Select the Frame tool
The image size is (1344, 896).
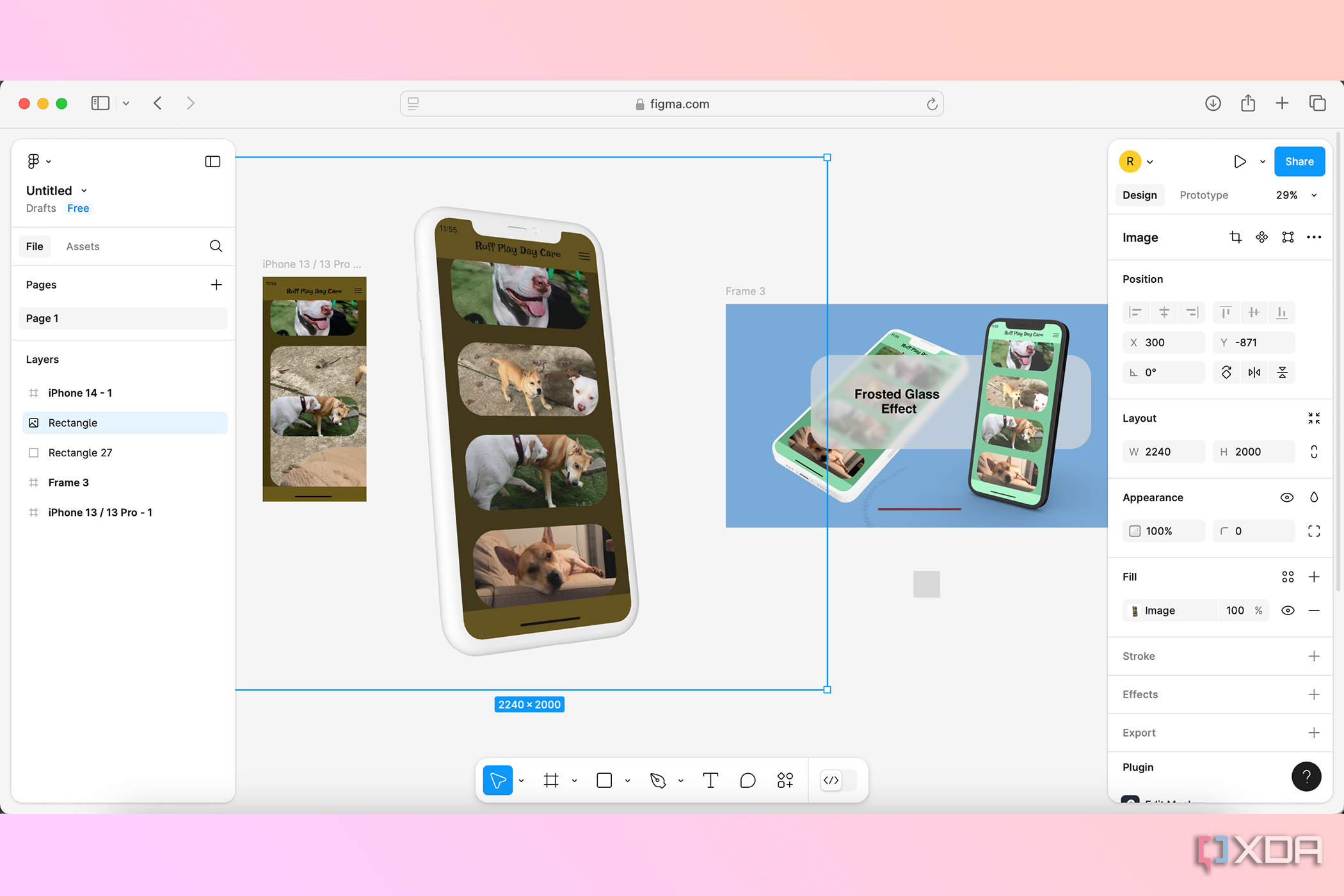point(550,780)
